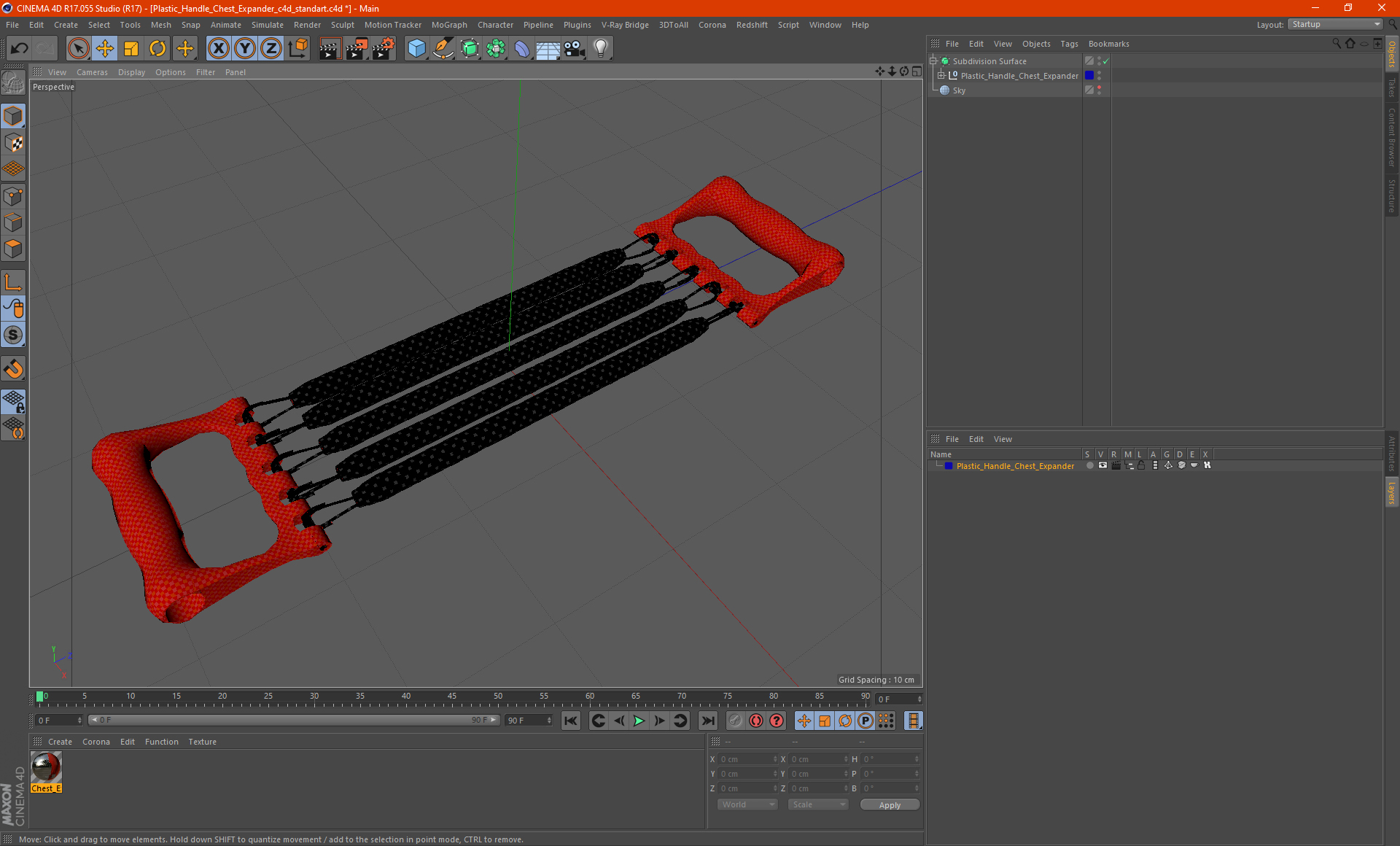Open the Objects manager Tags menu
Viewport: 1400px width, 846px height.
[1069, 44]
